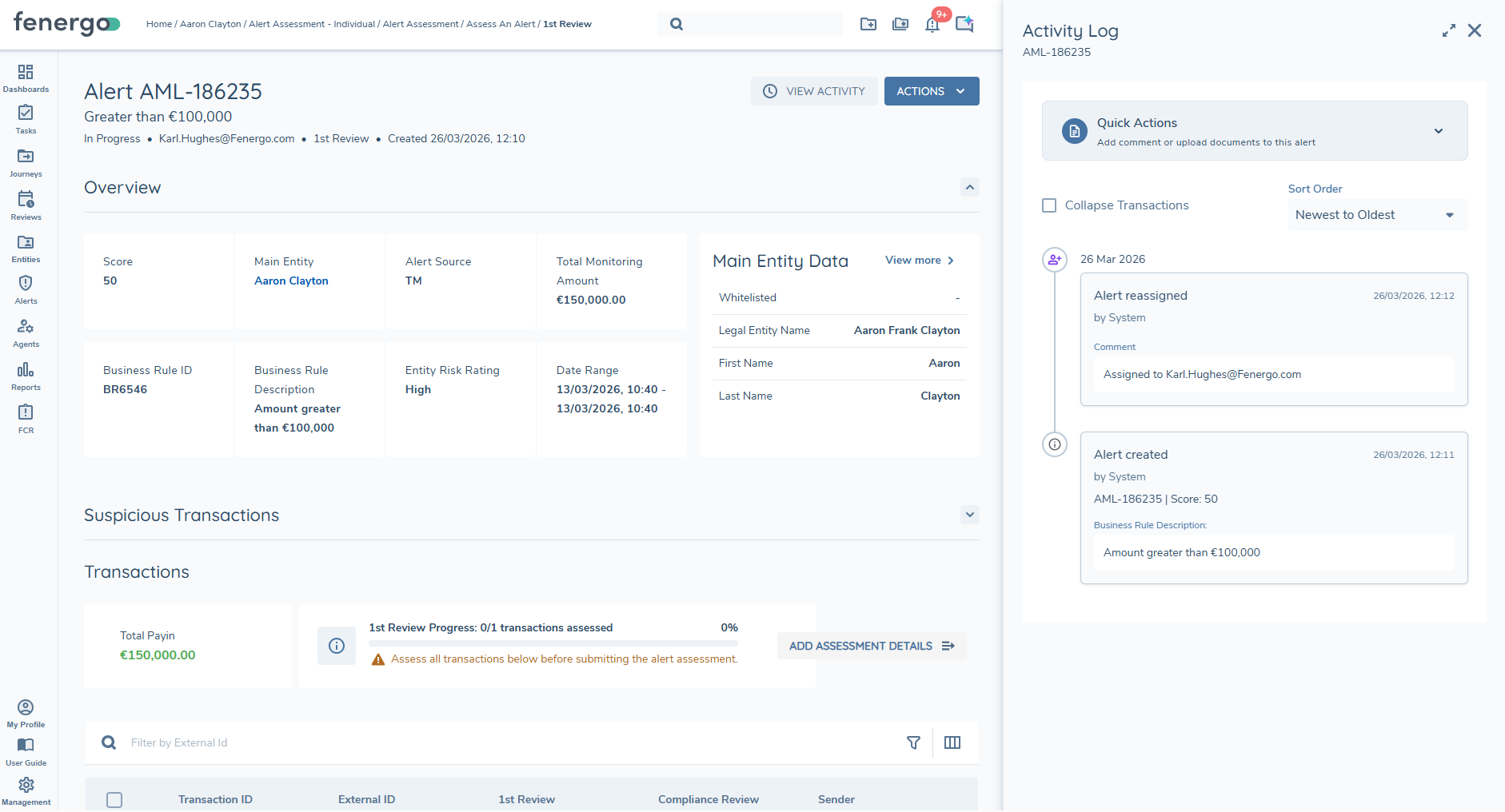Go to Reports in the sidebar
The height and width of the screenshot is (812, 1505).
point(26,376)
